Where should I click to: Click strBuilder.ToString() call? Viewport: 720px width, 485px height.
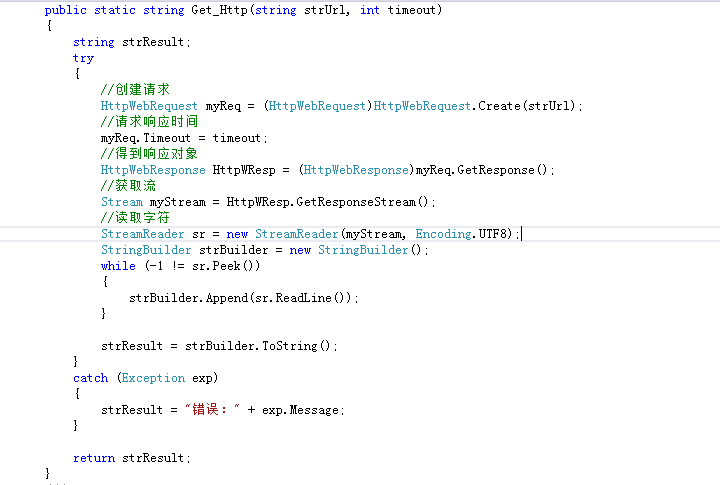258,346
